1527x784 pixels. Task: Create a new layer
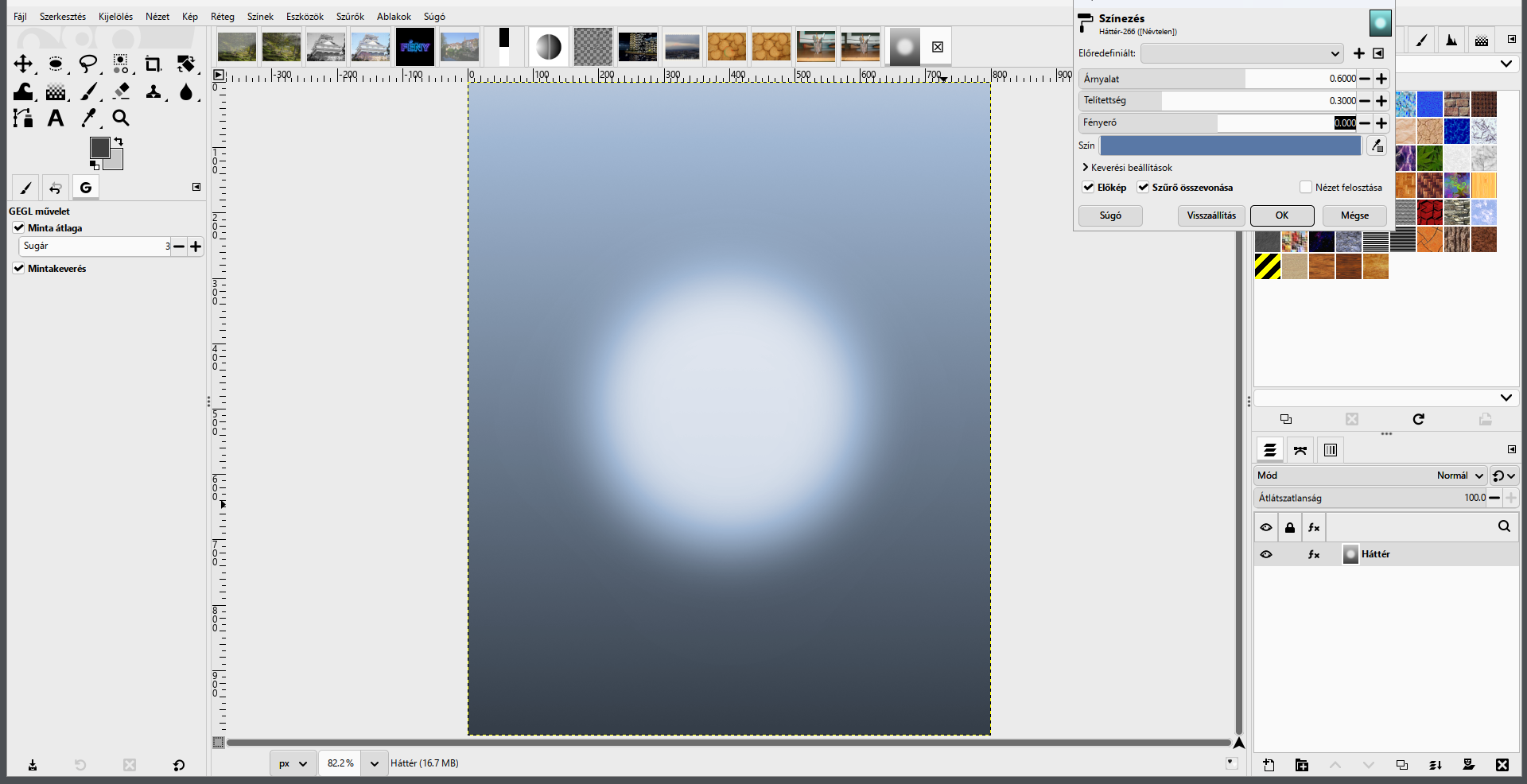1269,765
